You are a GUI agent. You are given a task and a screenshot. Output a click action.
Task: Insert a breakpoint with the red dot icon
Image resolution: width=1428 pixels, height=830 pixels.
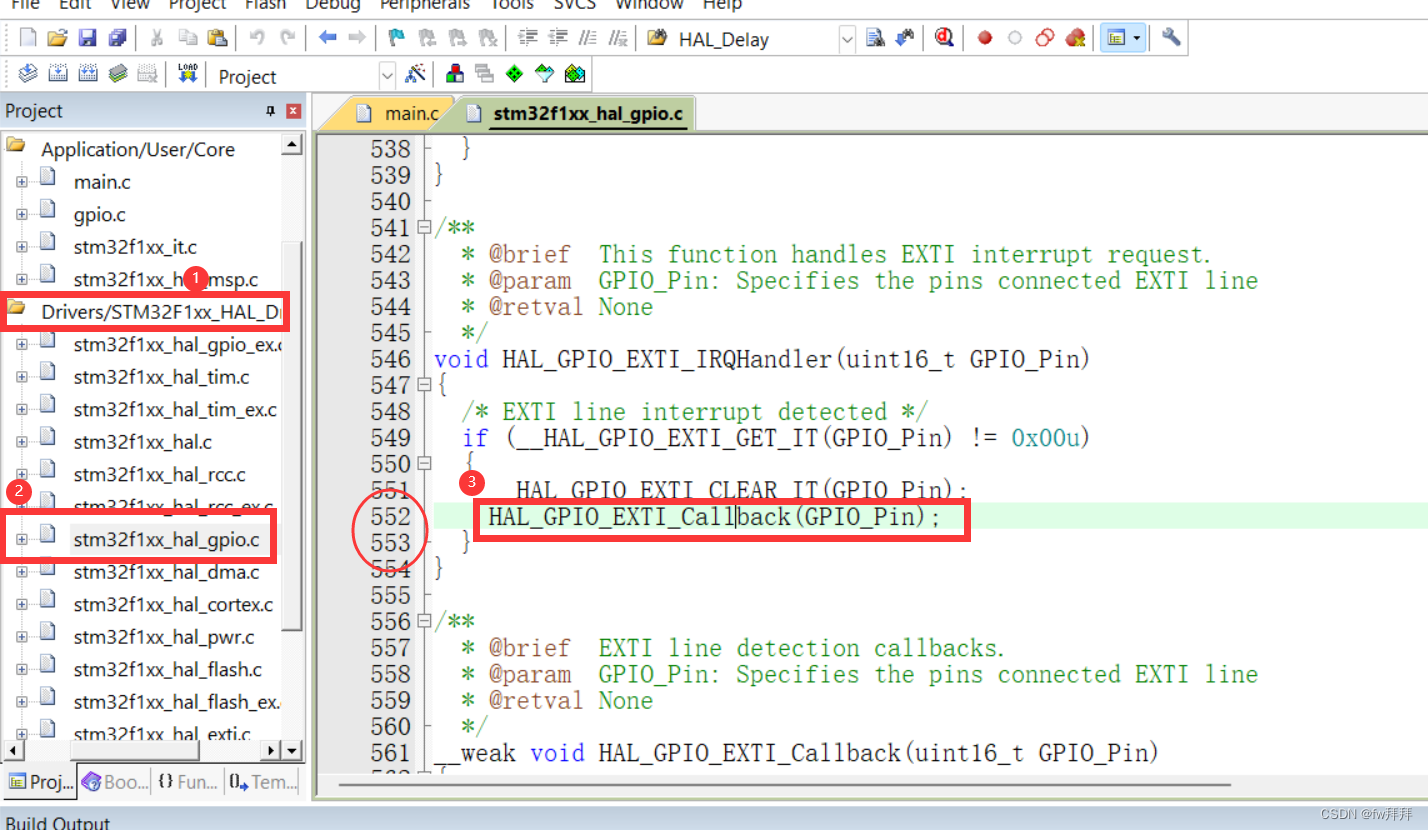pyautogui.click(x=985, y=38)
